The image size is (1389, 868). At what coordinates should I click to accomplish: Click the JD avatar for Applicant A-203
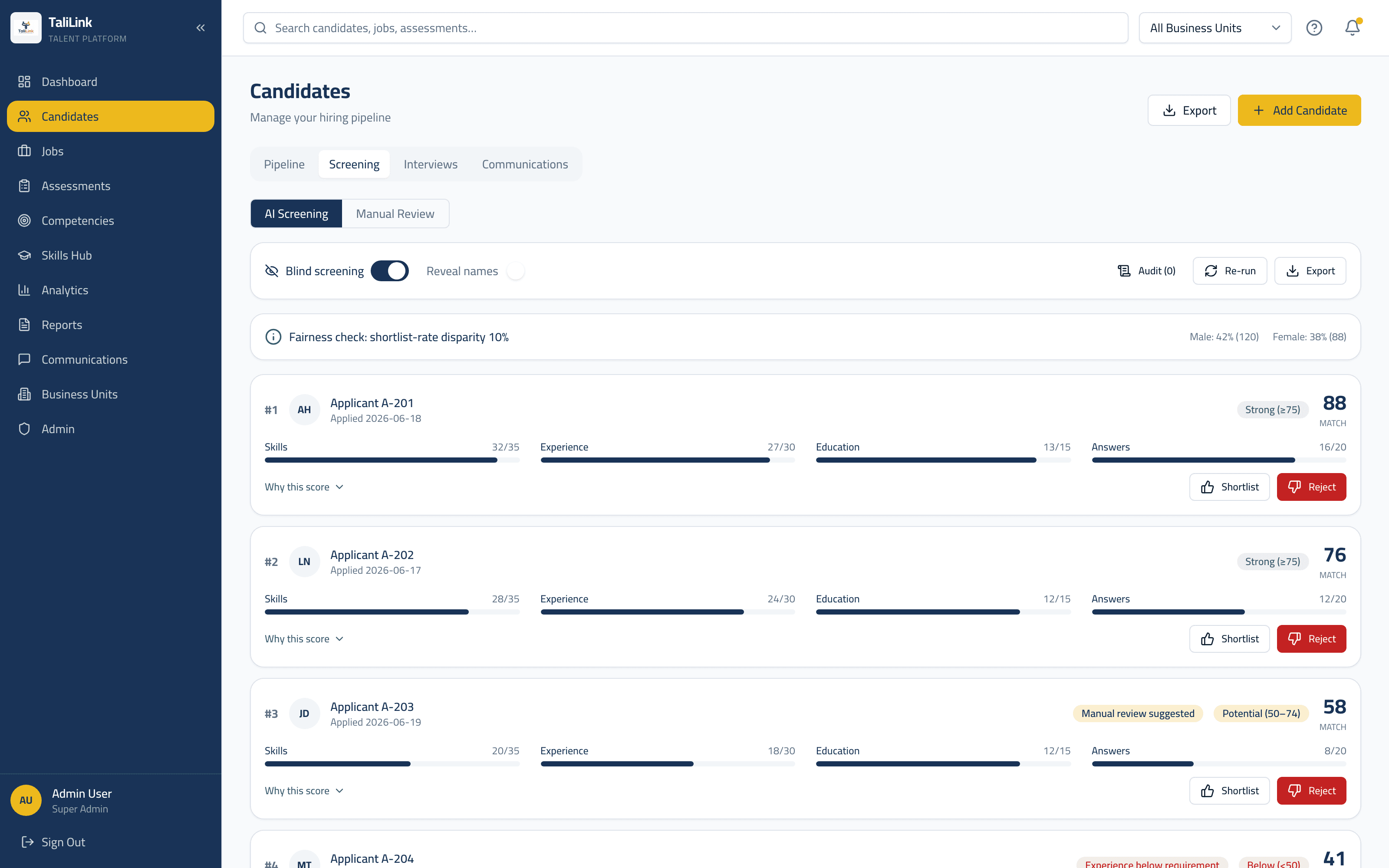point(304,713)
